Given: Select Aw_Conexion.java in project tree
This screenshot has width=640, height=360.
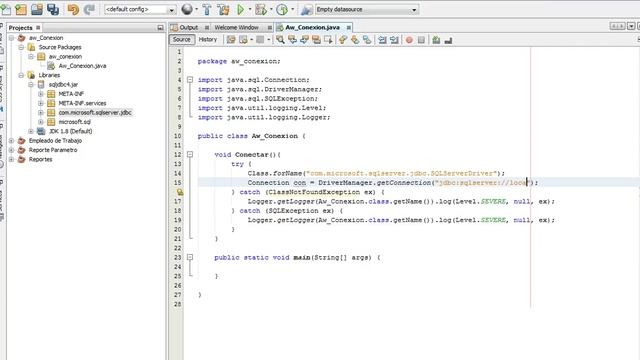Looking at the screenshot, I should [82, 66].
